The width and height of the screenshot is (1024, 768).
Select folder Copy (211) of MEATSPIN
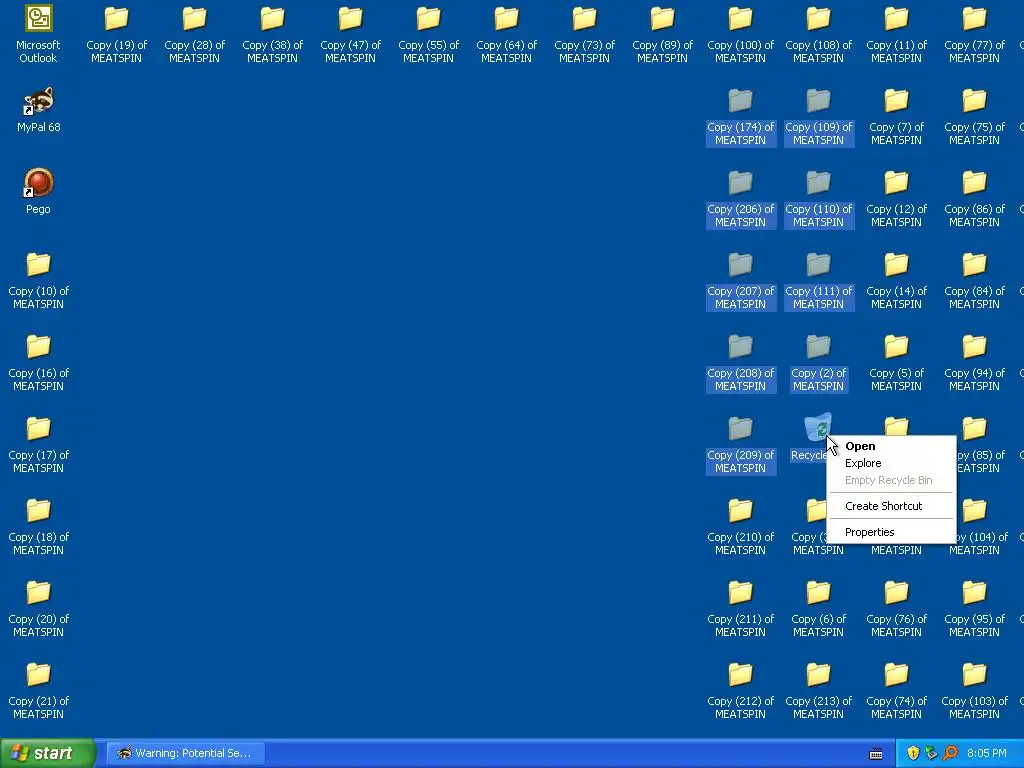click(x=740, y=608)
